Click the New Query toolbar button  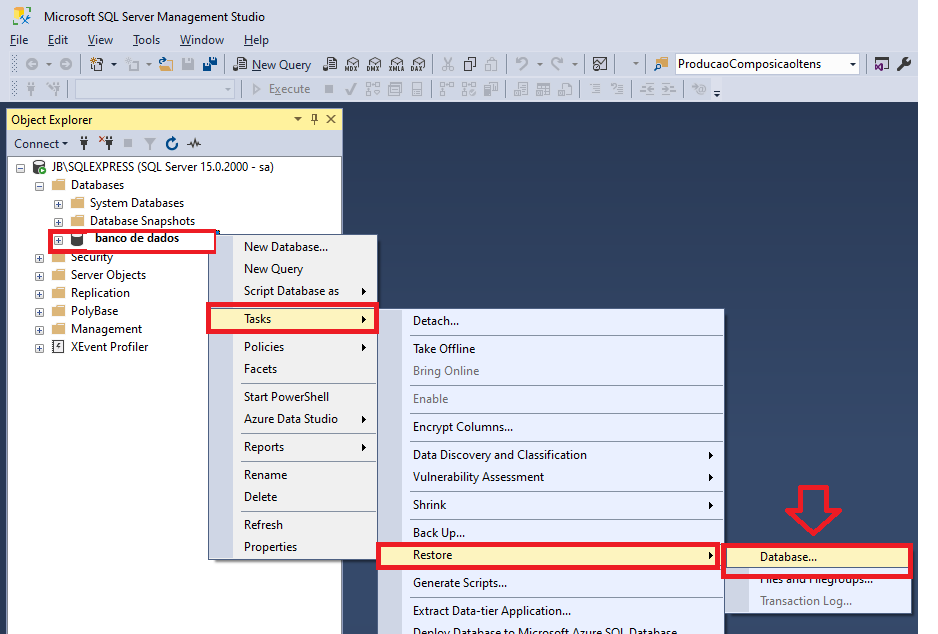(x=272, y=64)
